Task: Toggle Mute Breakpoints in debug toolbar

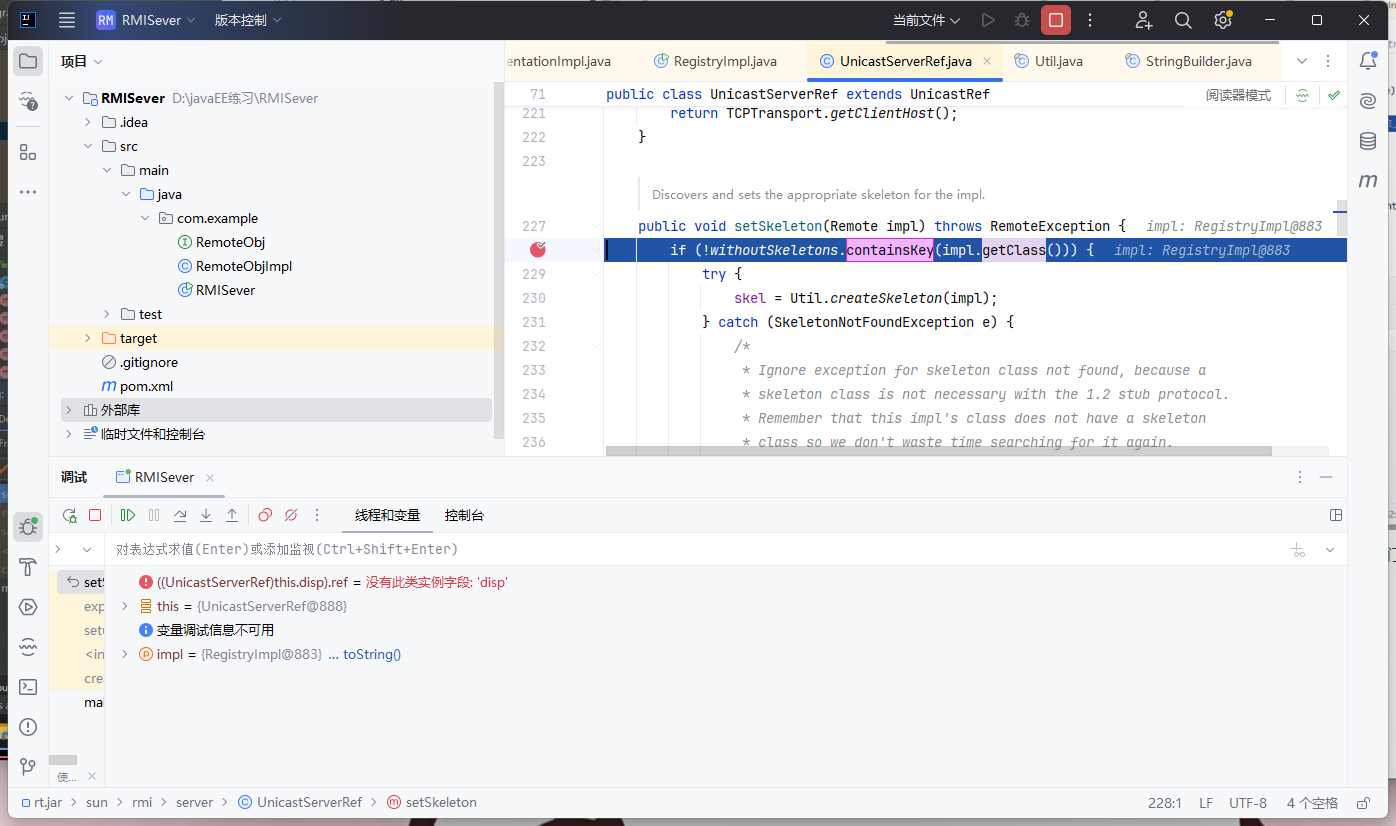Action: tap(291, 515)
